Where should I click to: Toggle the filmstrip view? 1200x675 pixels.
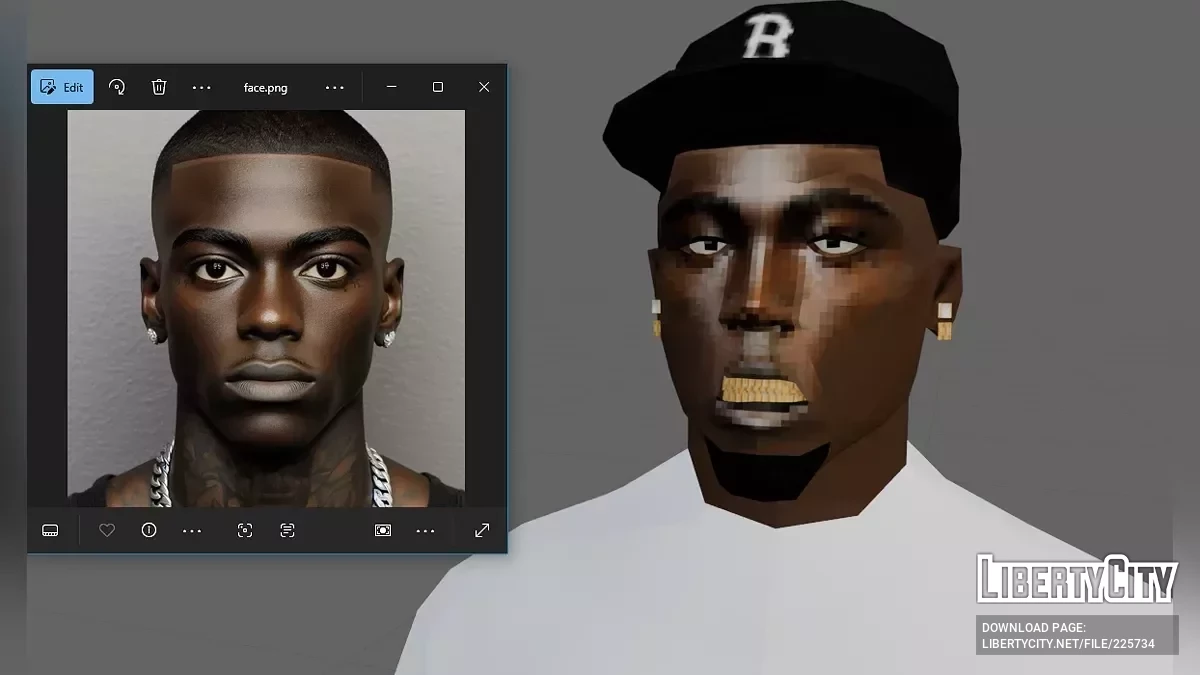pyautogui.click(x=50, y=530)
